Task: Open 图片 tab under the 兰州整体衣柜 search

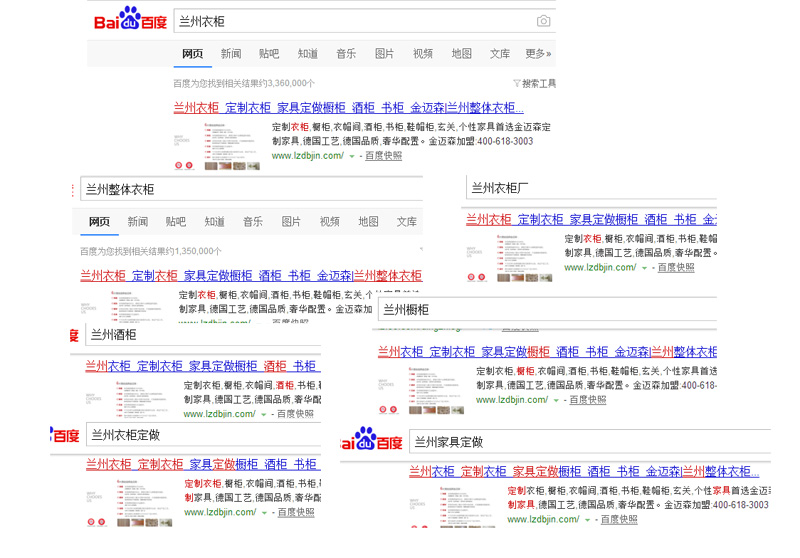Action: tap(291, 221)
